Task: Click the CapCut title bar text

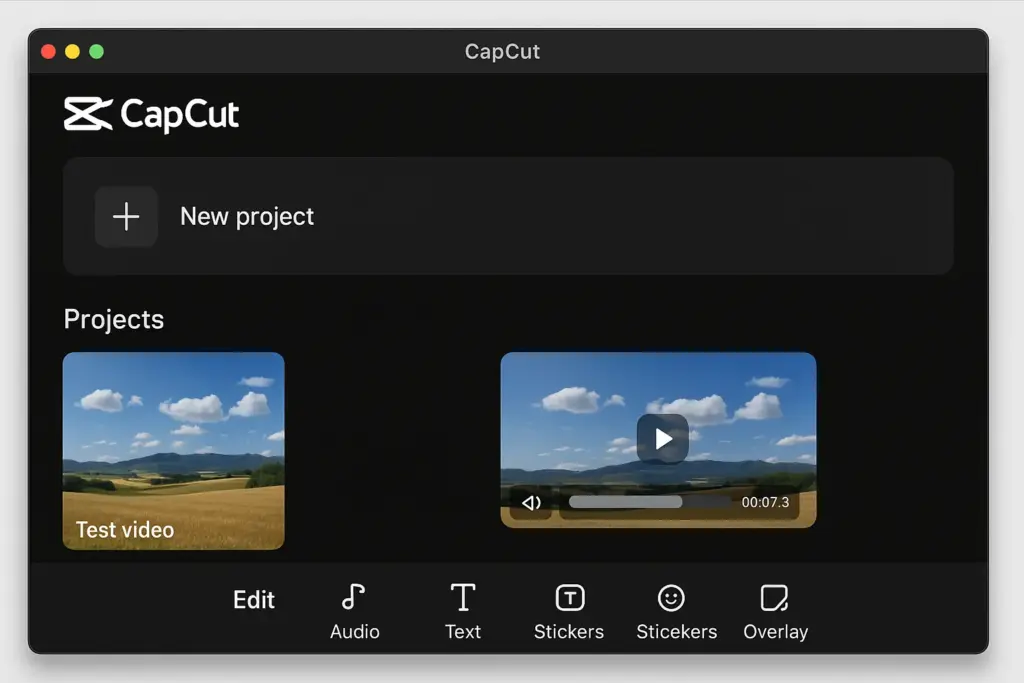Action: click(502, 52)
